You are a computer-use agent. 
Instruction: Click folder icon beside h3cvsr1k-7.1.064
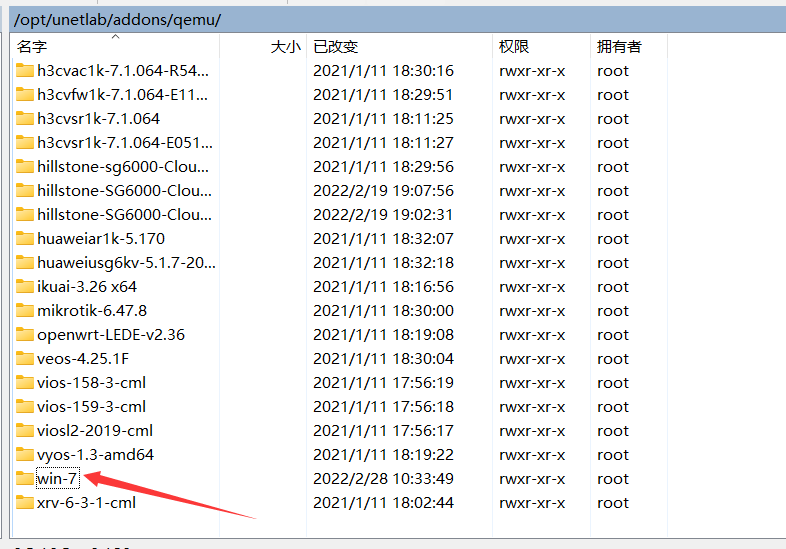25,118
